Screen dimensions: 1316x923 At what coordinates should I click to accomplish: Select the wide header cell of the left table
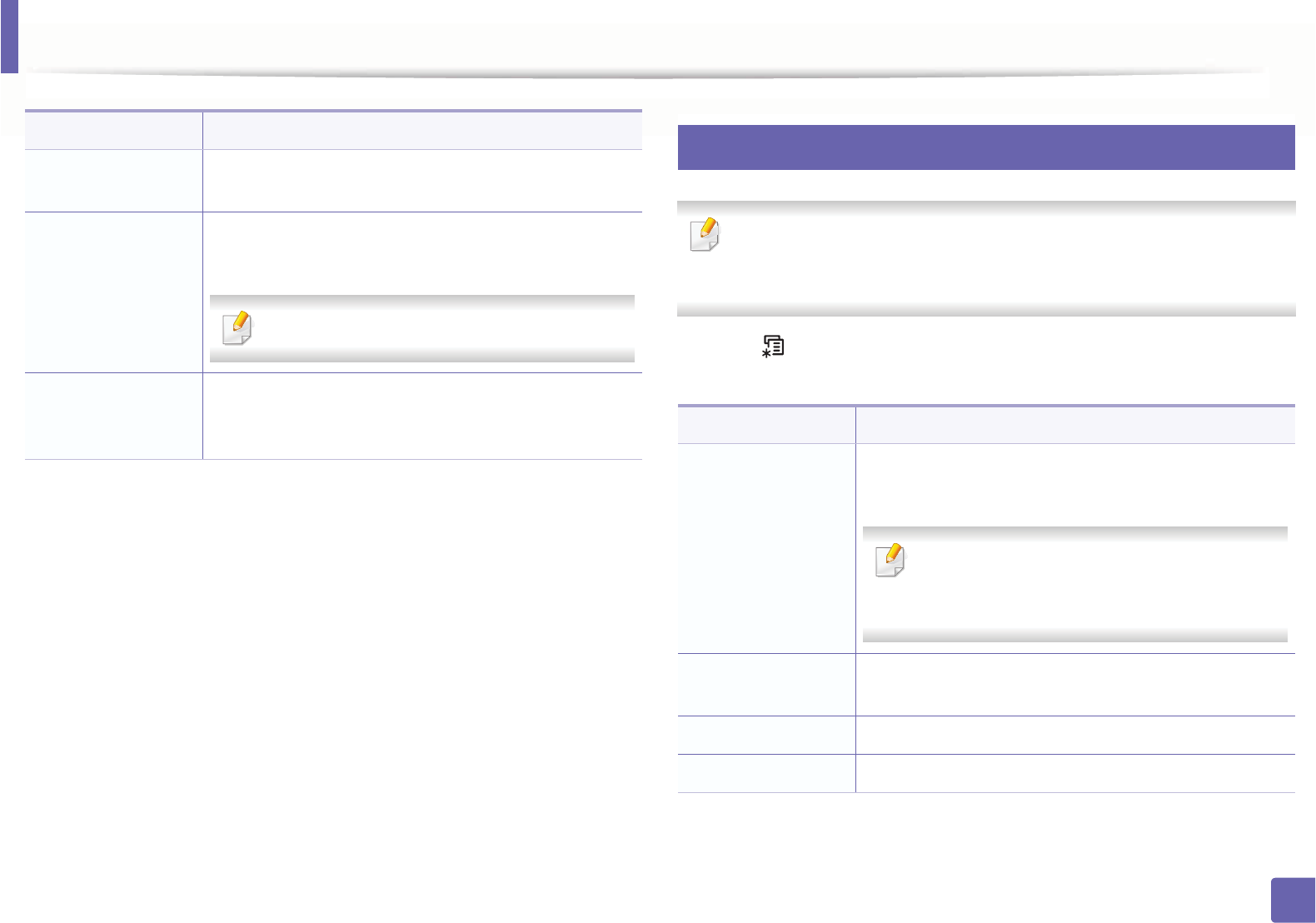click(x=422, y=131)
